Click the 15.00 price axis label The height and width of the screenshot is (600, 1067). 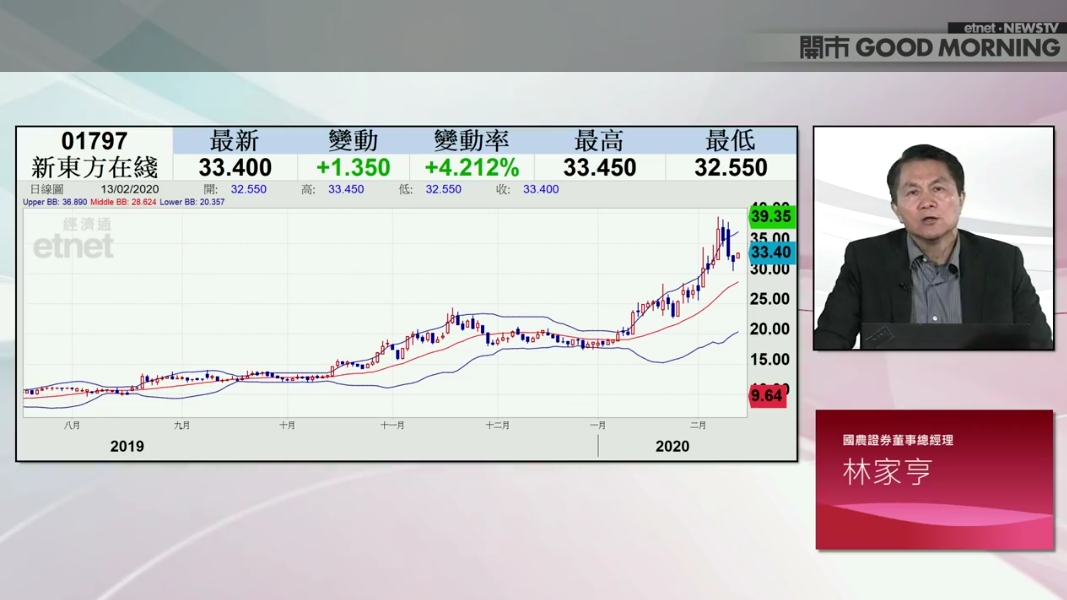coord(770,359)
